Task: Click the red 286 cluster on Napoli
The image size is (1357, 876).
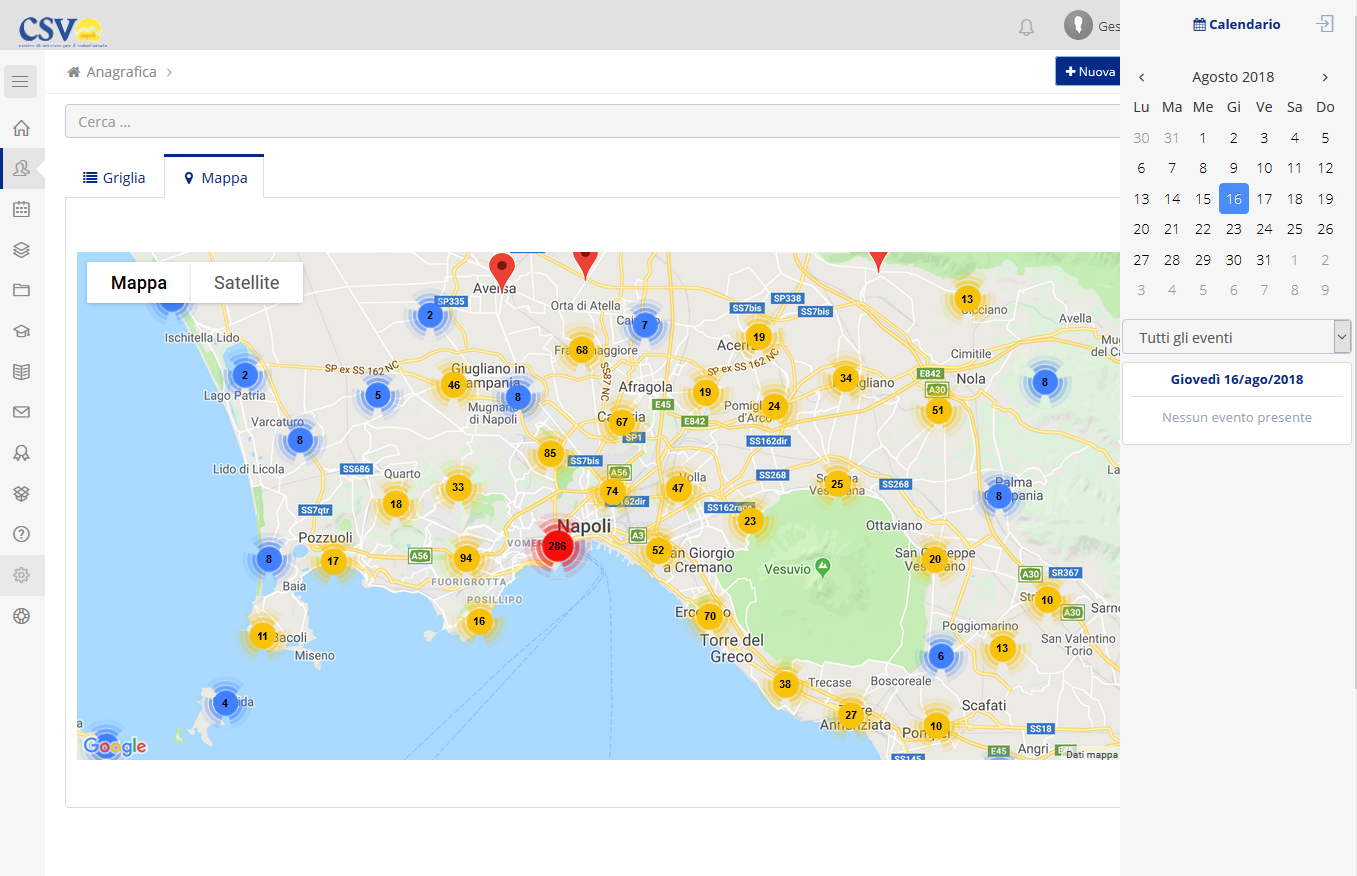Action: [x=557, y=546]
